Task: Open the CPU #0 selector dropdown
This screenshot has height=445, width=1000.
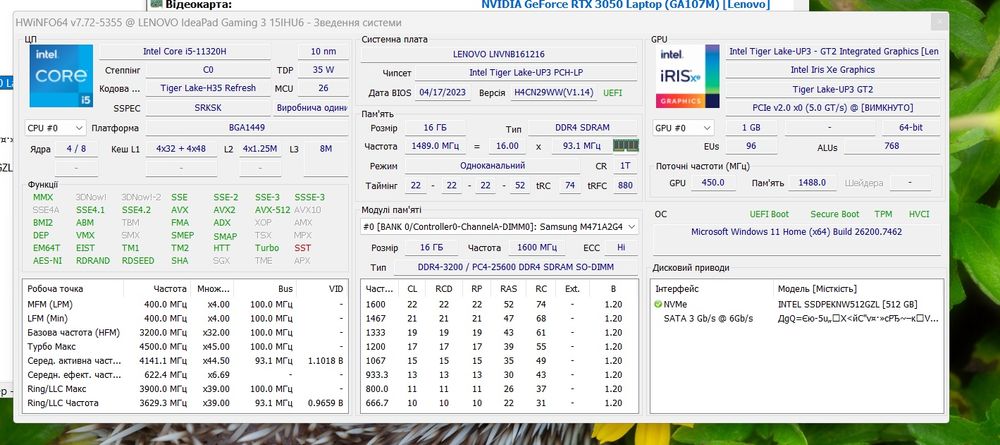Action: click(x=55, y=128)
